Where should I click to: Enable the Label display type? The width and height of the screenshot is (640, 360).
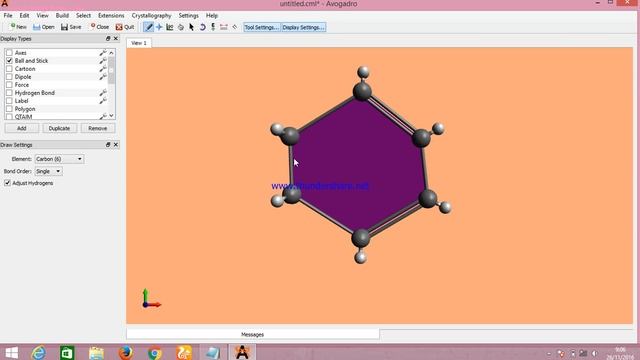(x=9, y=101)
